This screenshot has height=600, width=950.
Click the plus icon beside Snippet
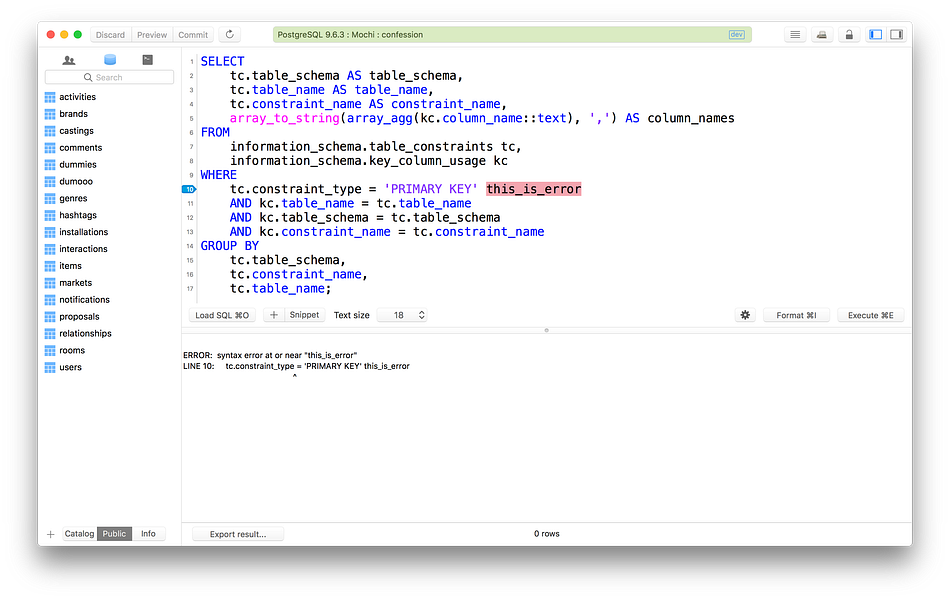(274, 315)
